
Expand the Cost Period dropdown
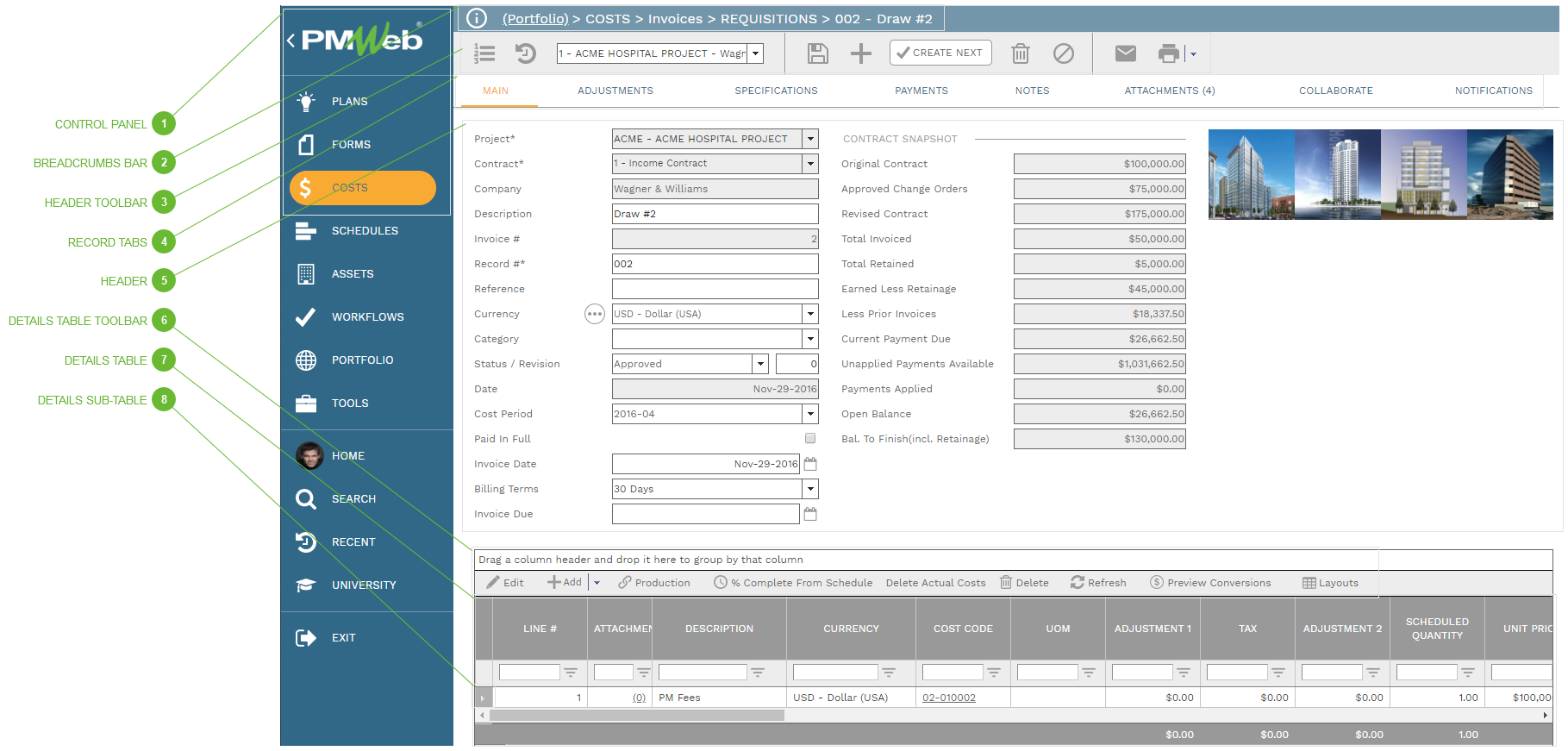click(809, 414)
